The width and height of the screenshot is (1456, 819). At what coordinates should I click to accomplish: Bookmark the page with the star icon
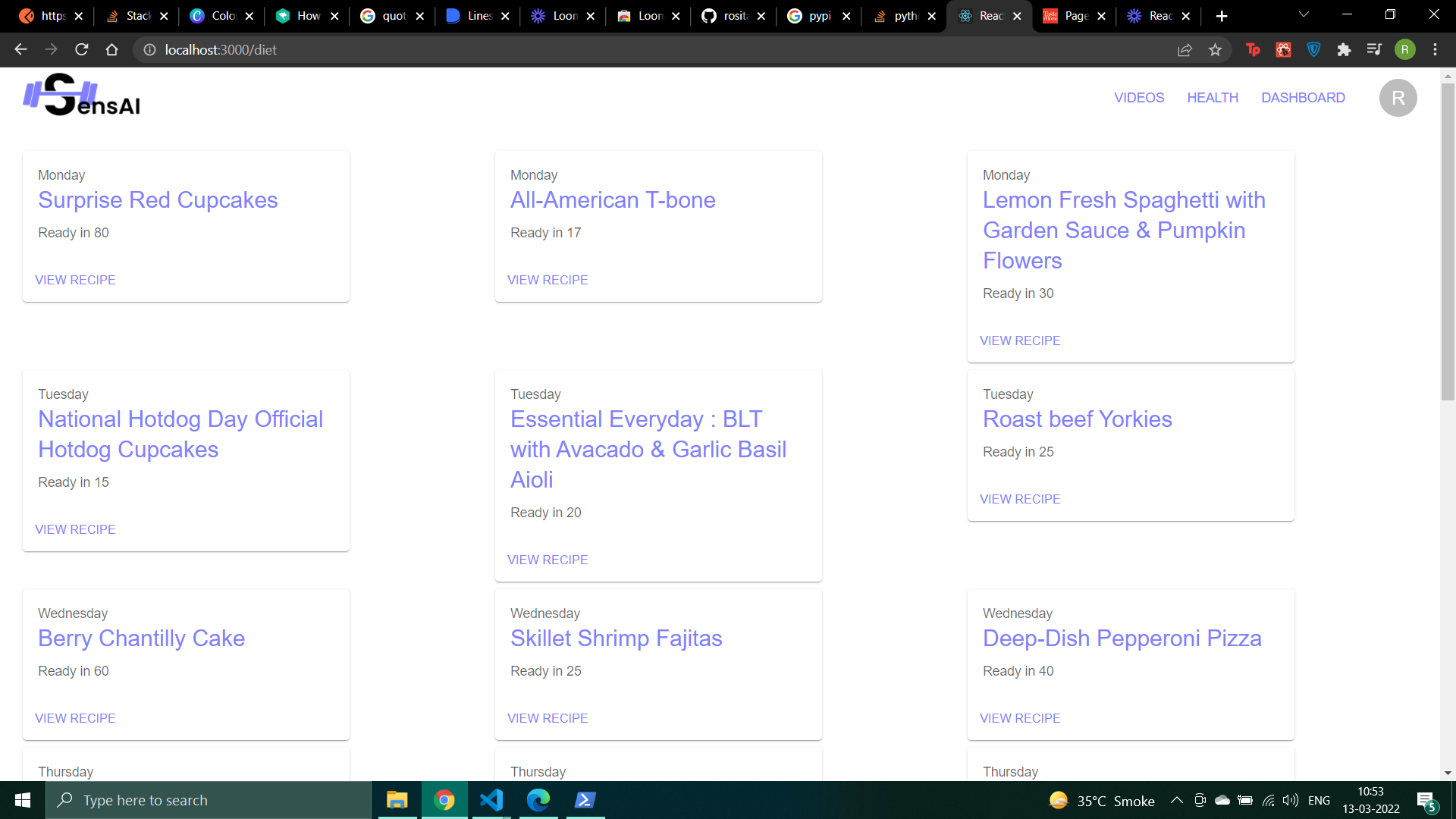1215,49
